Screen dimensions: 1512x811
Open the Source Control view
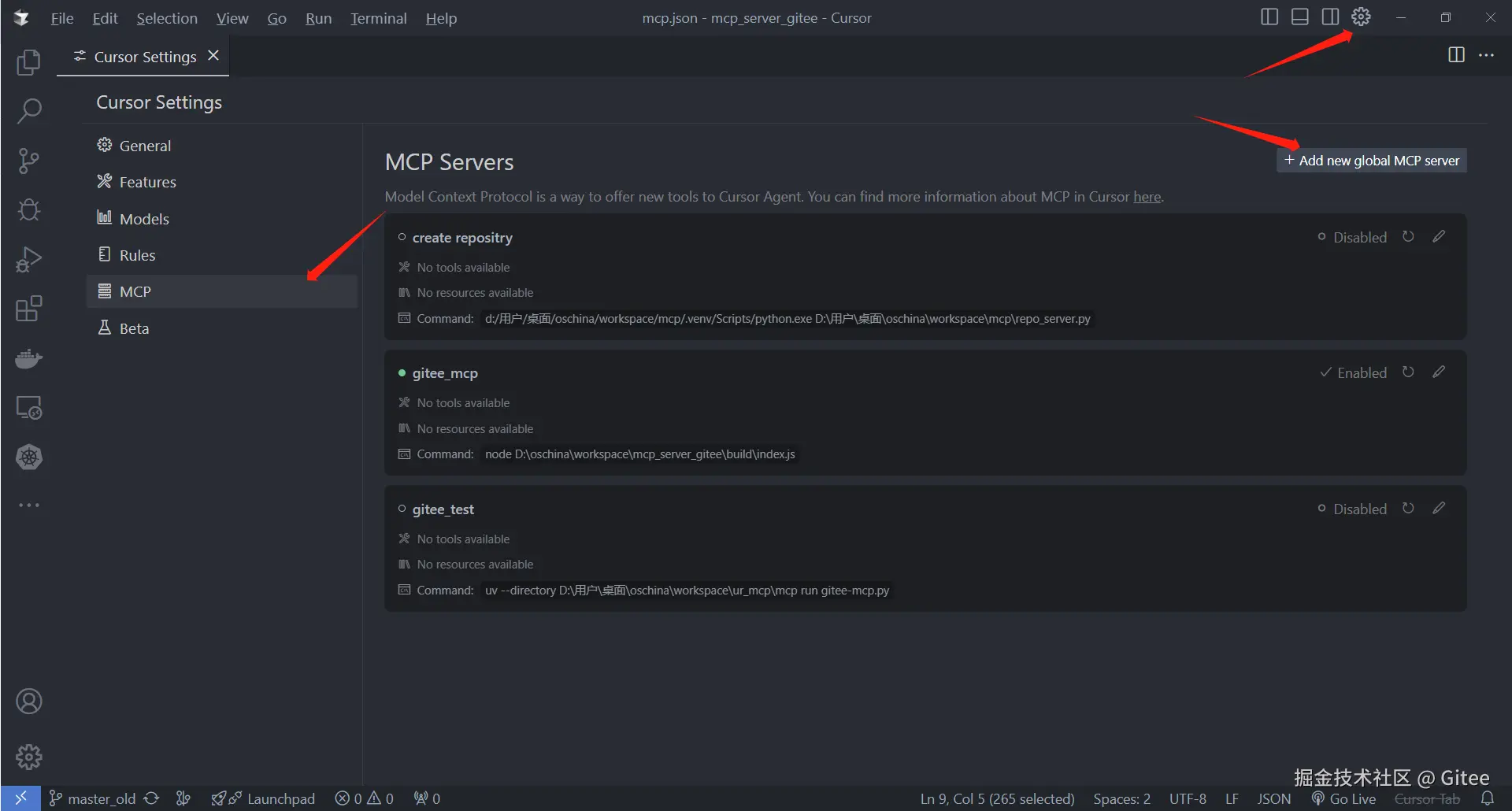[29, 161]
